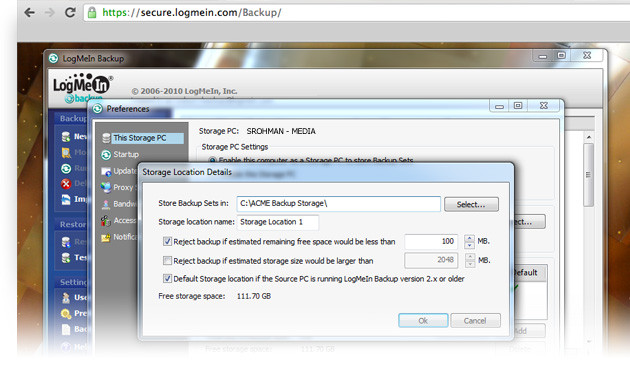Close the Preferences window
This screenshot has width=630, height=388.
pyautogui.click(x=544, y=106)
